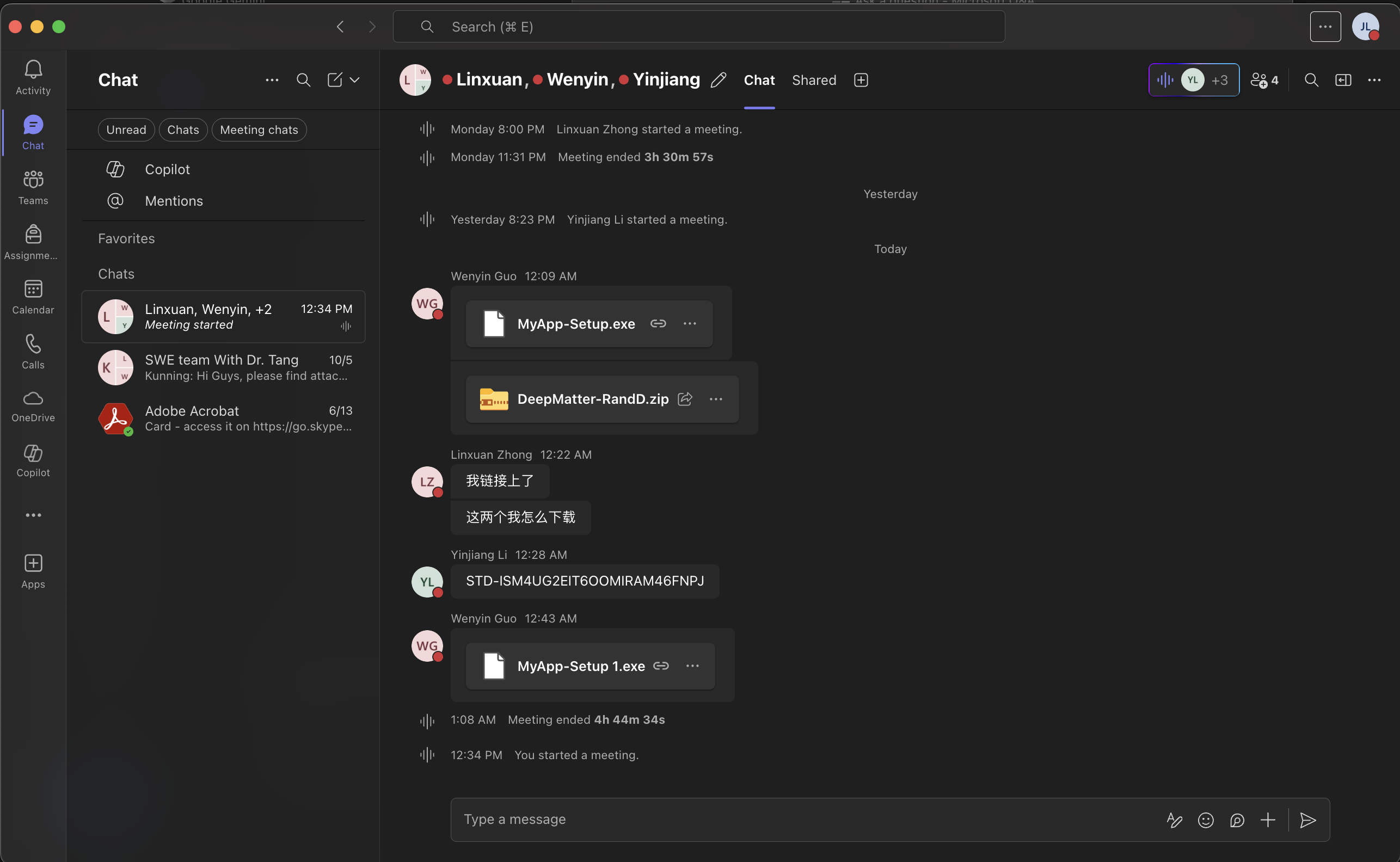
Task: Open more options in chat header right
Action: (1374, 80)
